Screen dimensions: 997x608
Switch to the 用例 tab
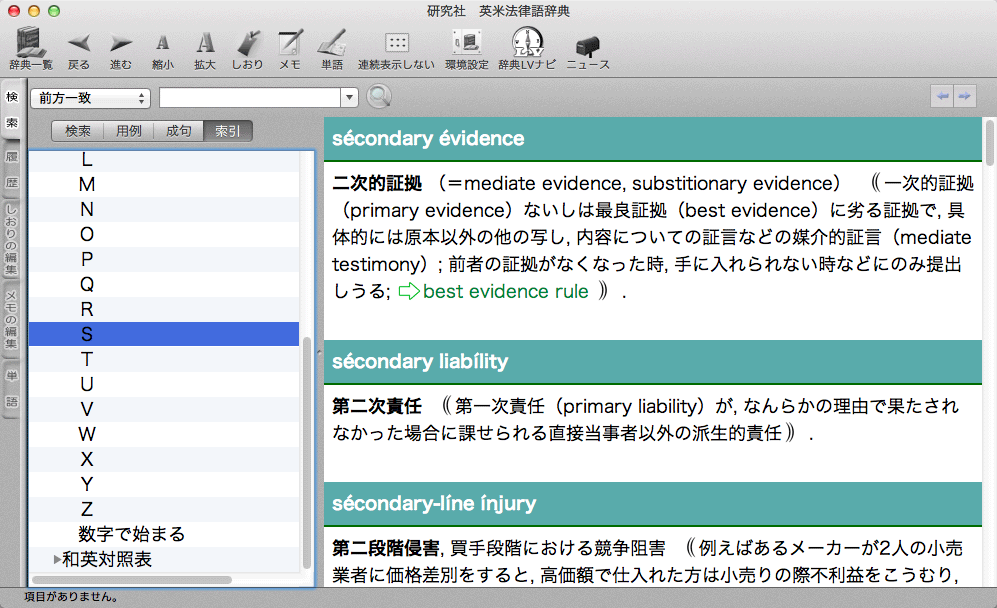click(128, 131)
